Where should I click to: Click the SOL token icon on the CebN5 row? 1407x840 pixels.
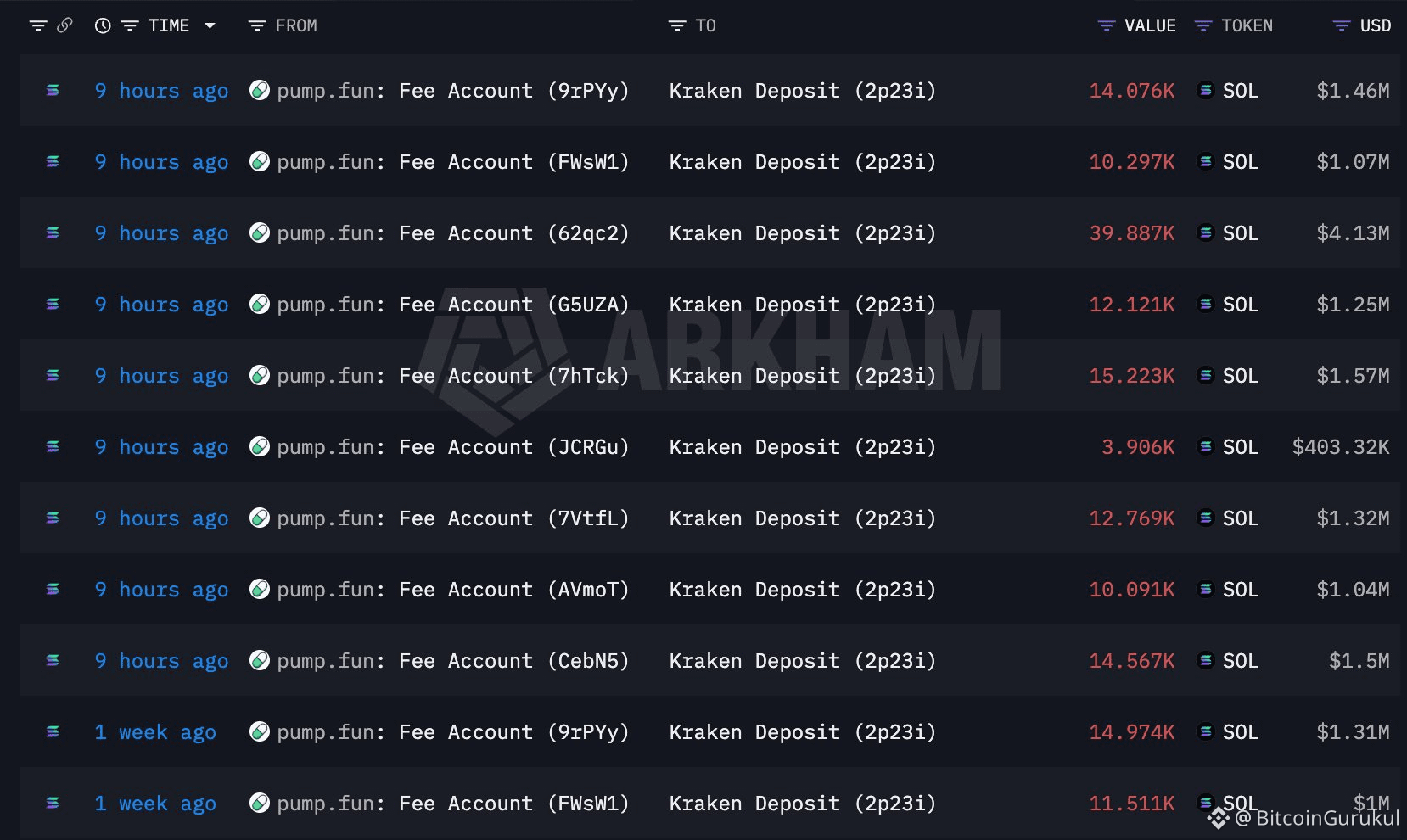pos(1205,660)
